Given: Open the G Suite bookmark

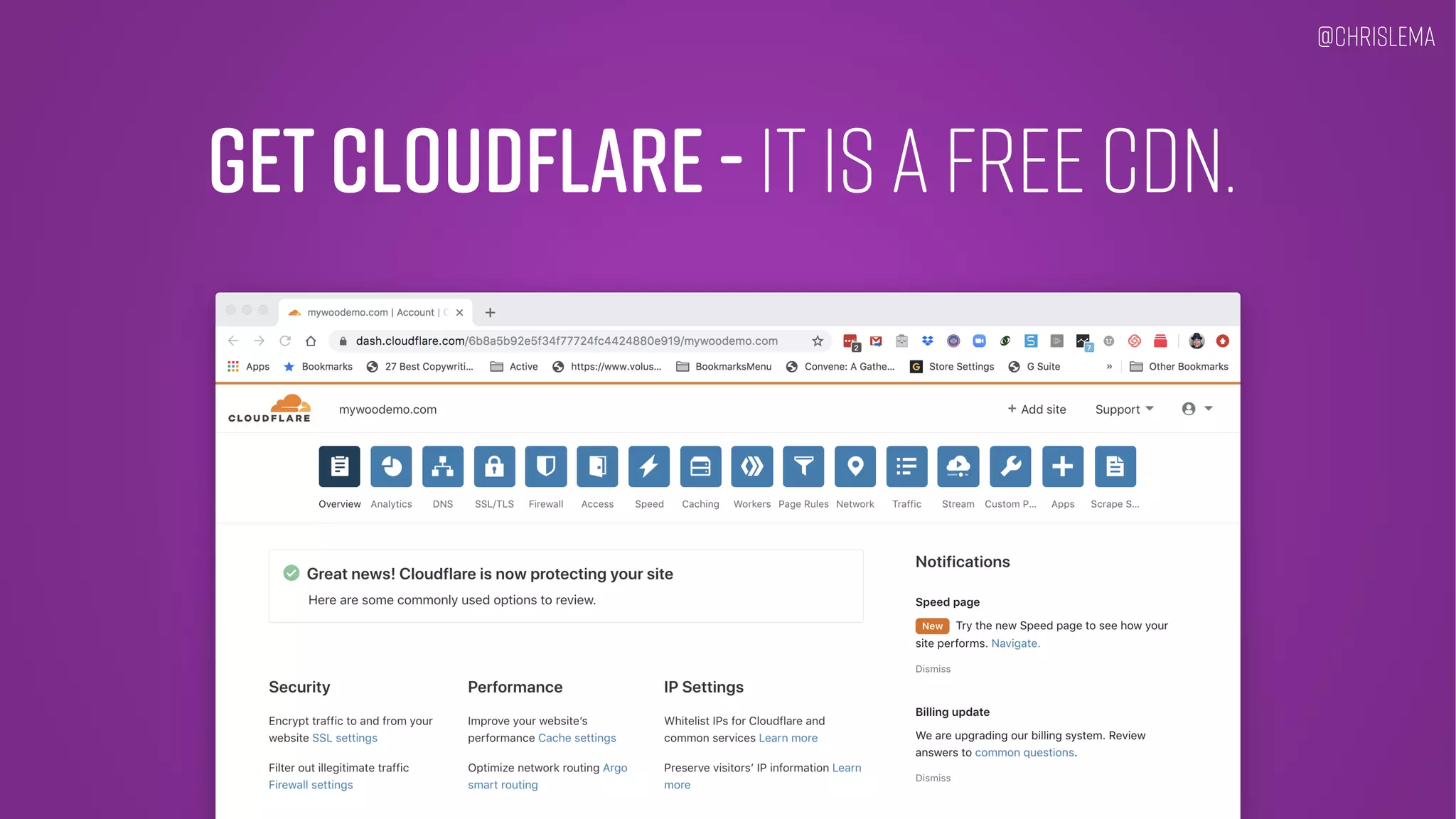Looking at the screenshot, I should 1034,366.
